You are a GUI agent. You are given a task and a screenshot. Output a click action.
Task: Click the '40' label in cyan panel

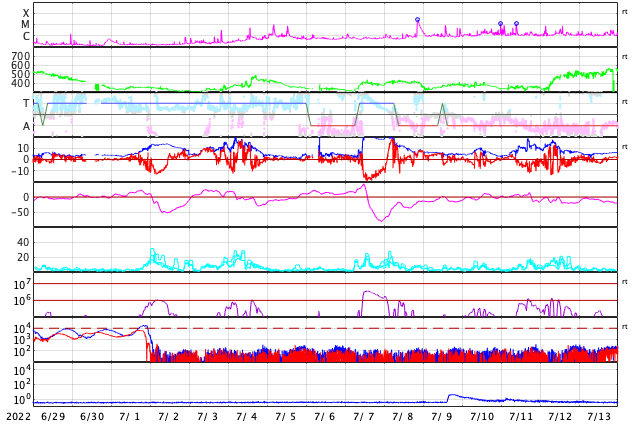tap(23, 243)
